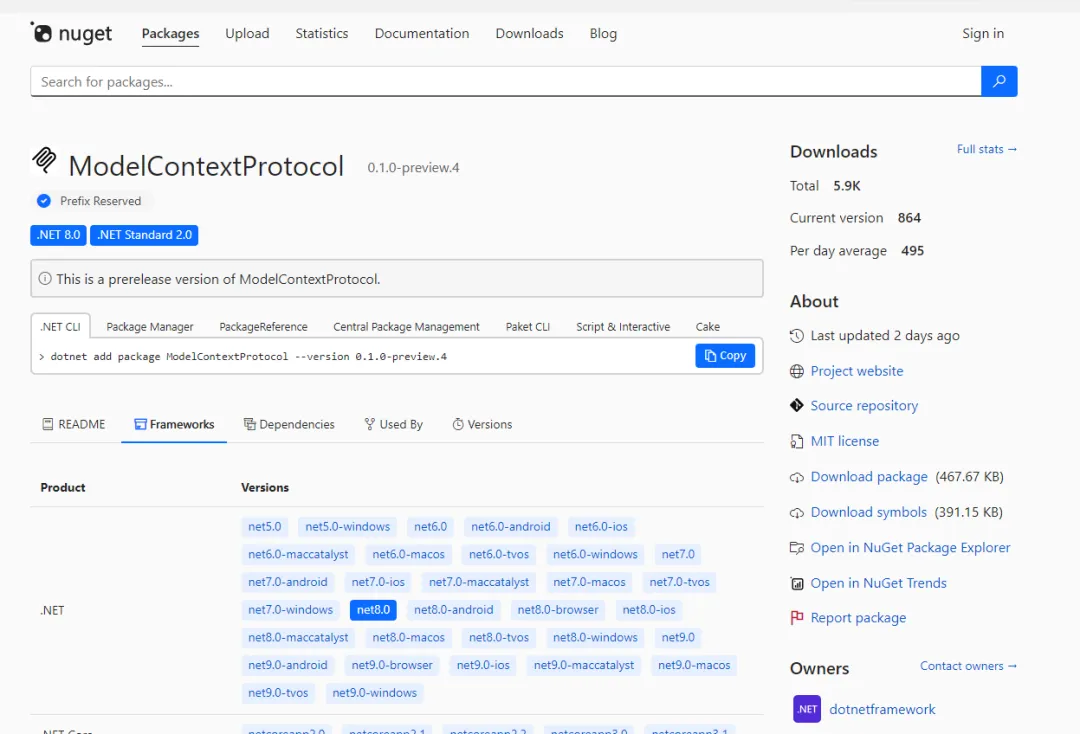
Task: Open the Frameworks tab
Action: coord(174,424)
